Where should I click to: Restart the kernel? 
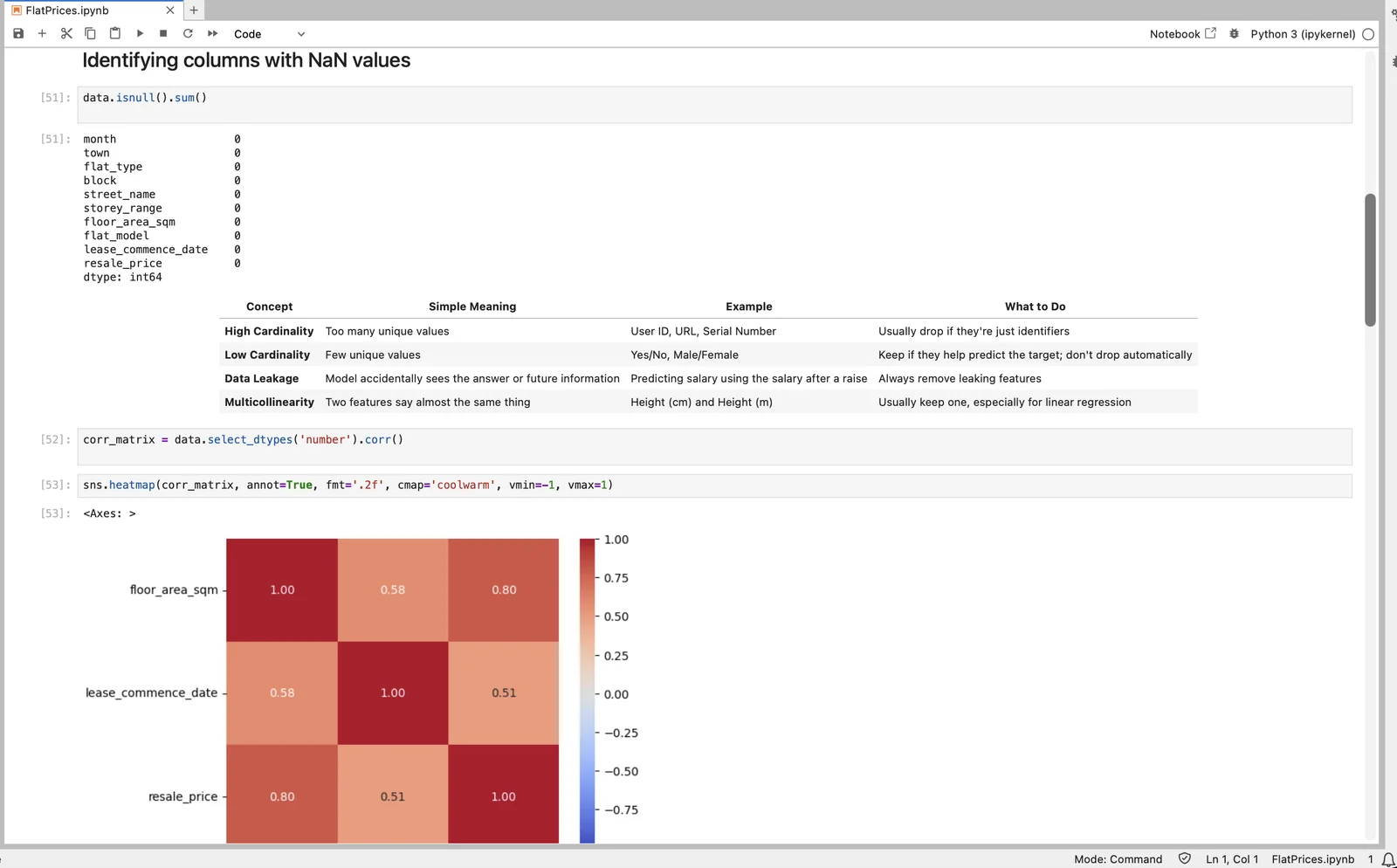(x=188, y=34)
